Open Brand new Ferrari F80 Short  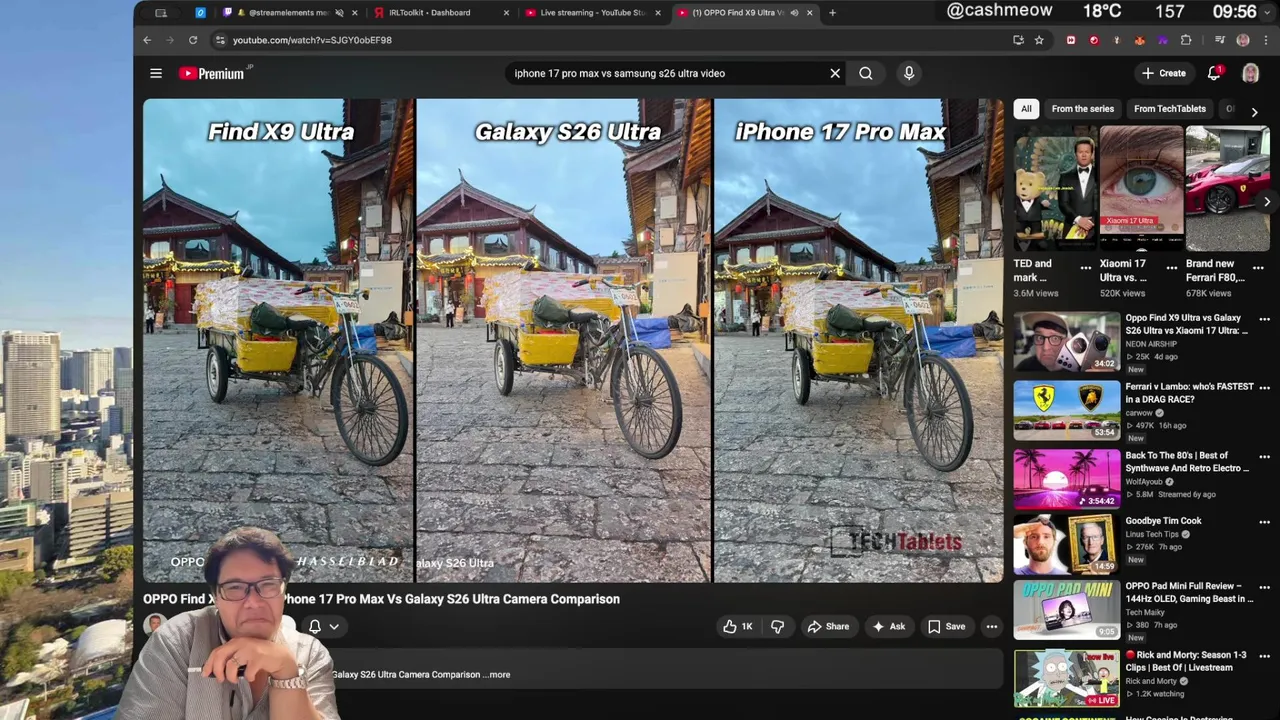1227,188
